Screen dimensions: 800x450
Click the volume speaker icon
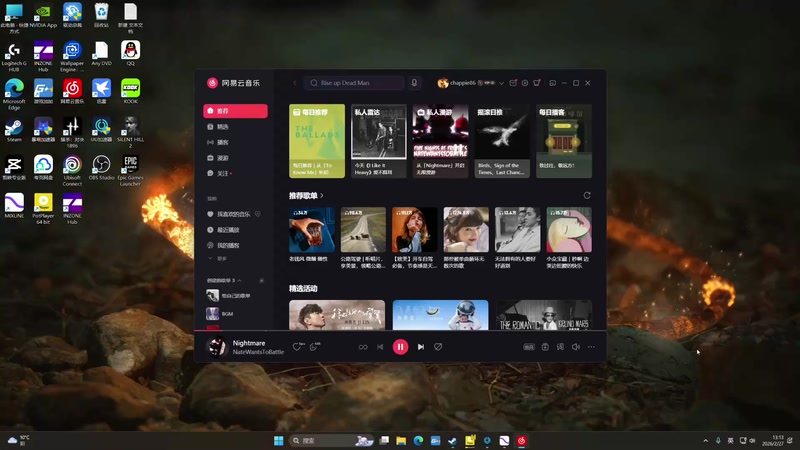pos(576,347)
